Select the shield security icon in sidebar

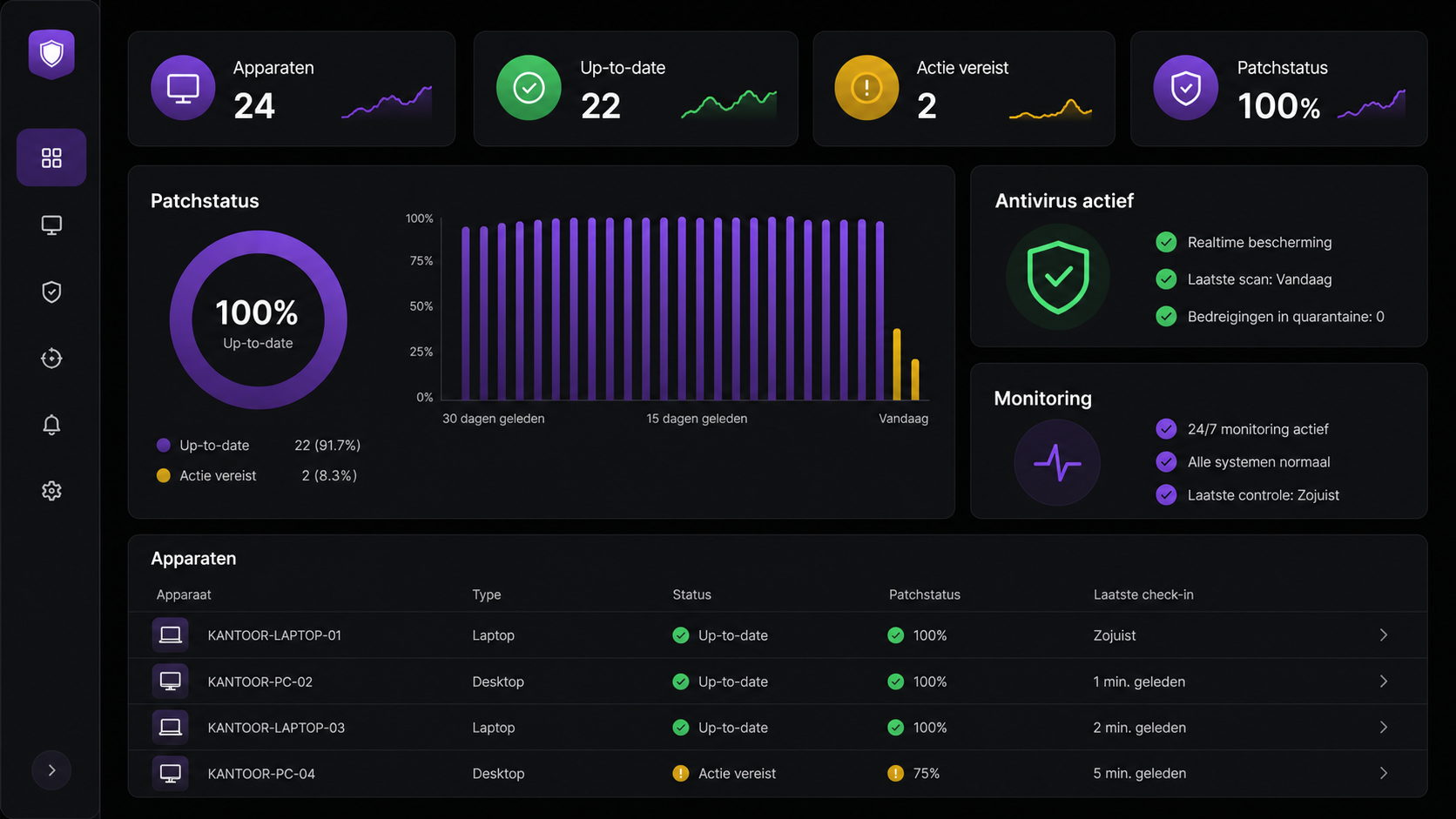(x=51, y=292)
